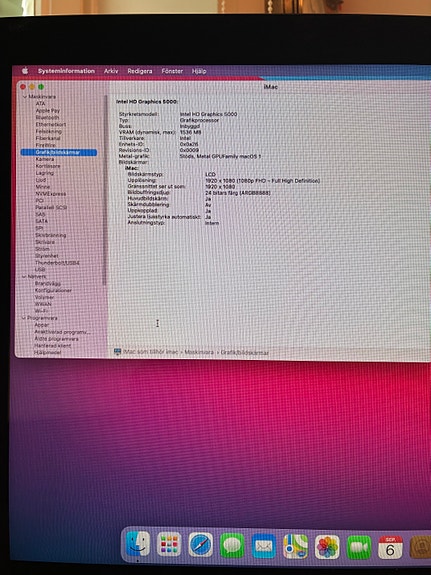Select Kortläsare in the sidebar
Screen dimensions: 431x575
(x=48, y=166)
